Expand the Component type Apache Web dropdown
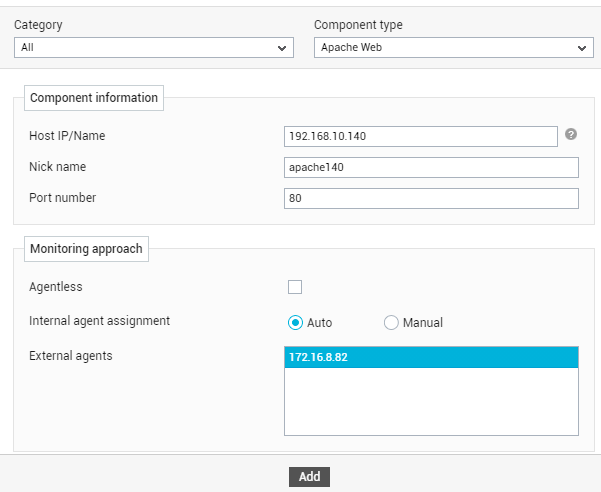 click(453, 48)
